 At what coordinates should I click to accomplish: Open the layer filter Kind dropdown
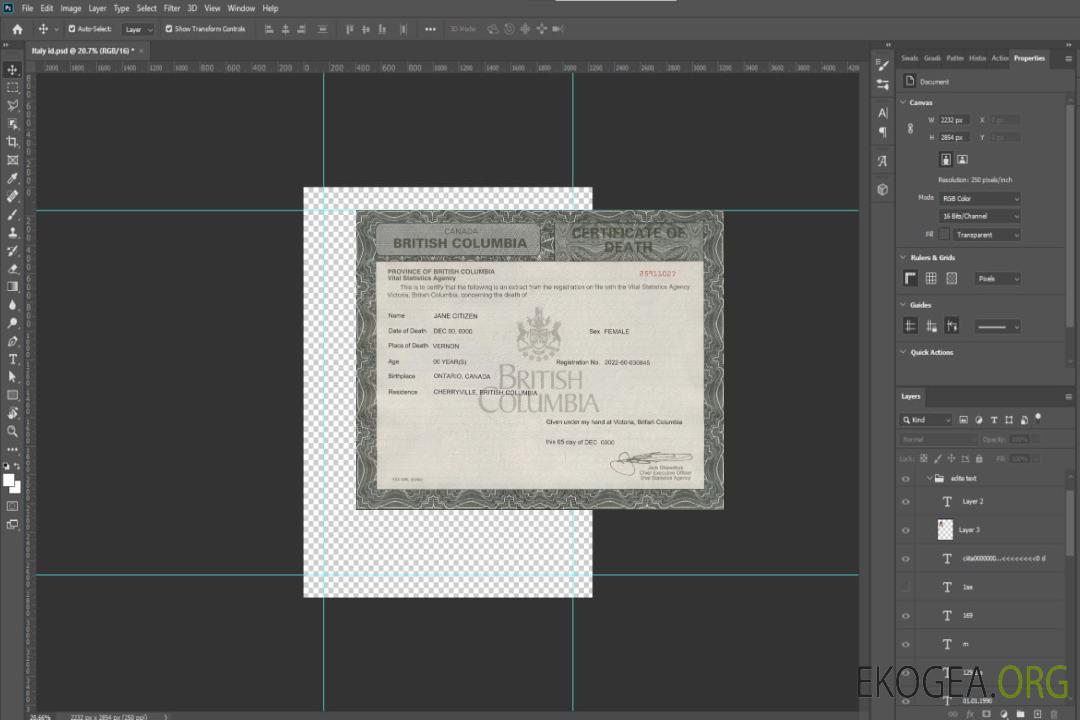(926, 420)
